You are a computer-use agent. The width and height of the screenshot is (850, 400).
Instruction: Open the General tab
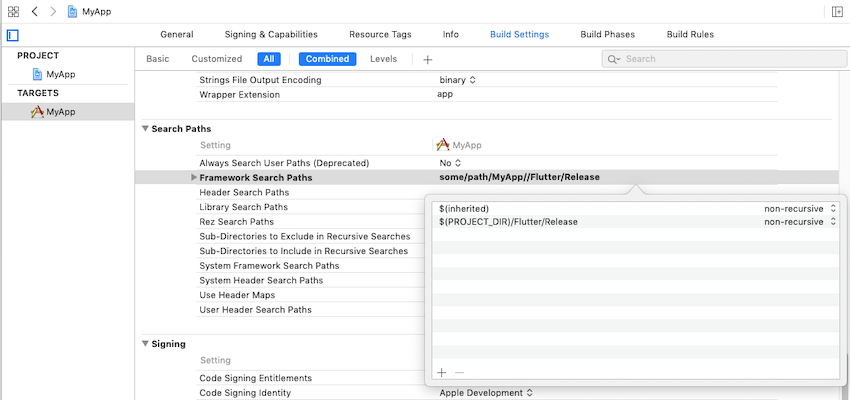(177, 34)
